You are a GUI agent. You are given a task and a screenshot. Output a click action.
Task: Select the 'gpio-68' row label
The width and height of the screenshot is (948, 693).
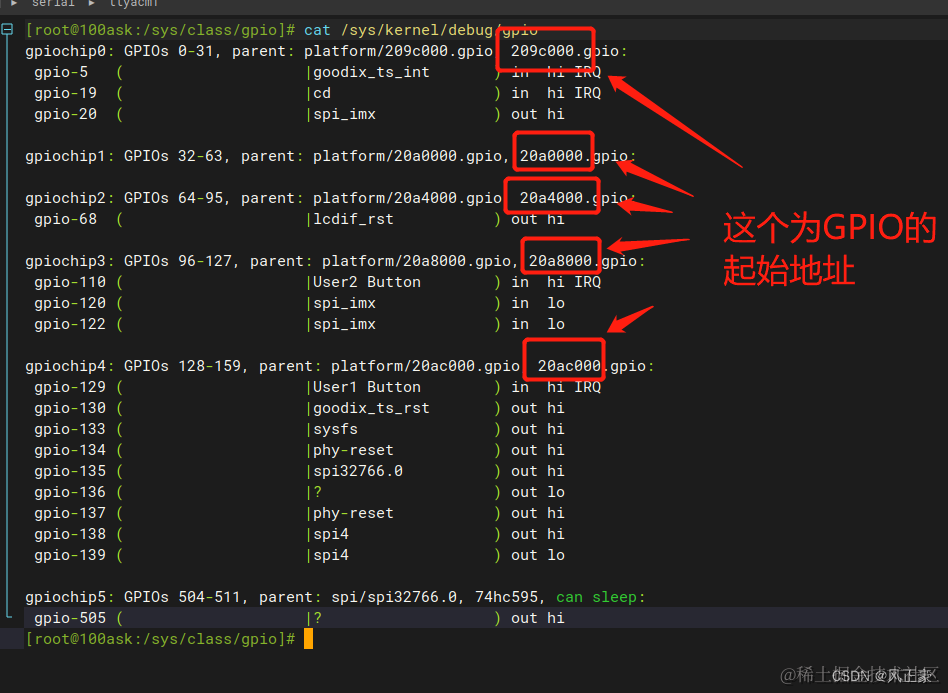pos(65,219)
